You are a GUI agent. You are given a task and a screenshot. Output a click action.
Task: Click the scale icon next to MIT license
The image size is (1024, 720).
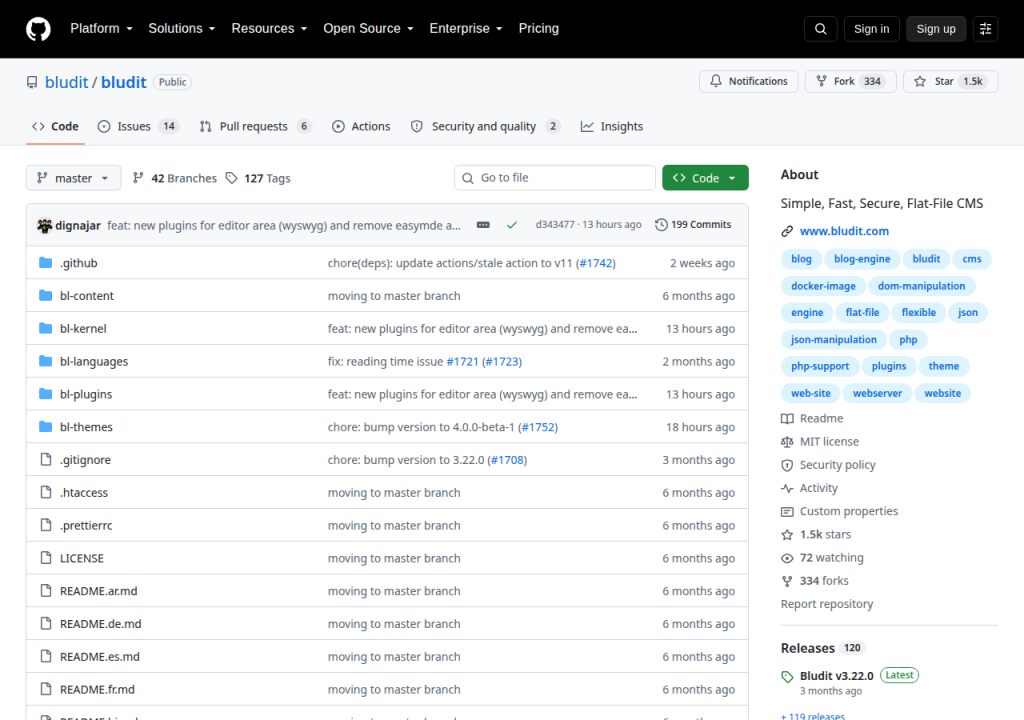(x=787, y=442)
